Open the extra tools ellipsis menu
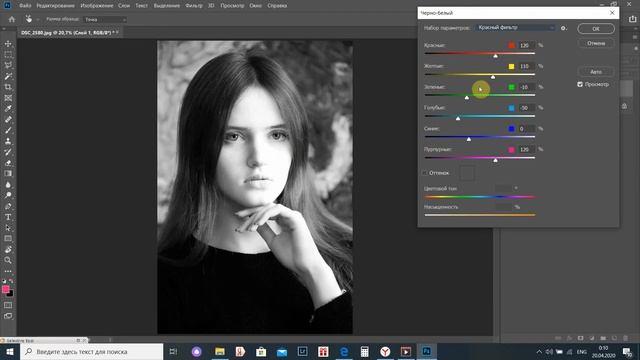 [x=8, y=271]
